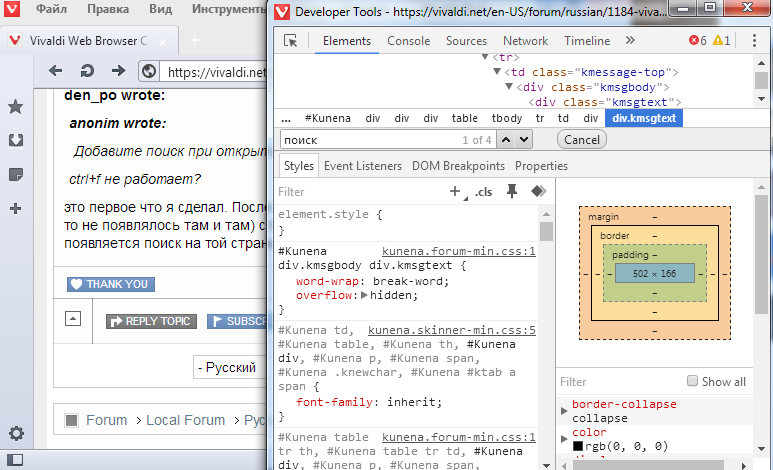The width and height of the screenshot is (773, 470).
Task: Toggle the side panel at bottom left
Action: click(x=15, y=460)
